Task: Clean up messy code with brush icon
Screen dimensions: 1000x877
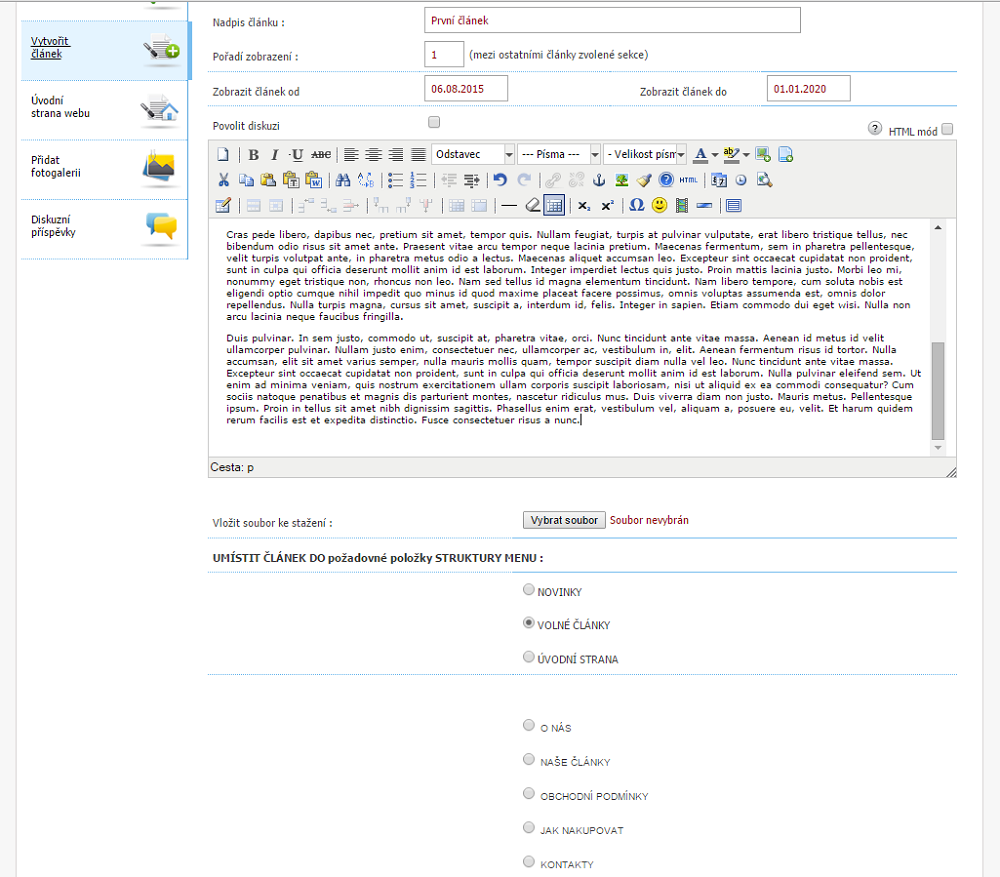Action: coord(644,180)
